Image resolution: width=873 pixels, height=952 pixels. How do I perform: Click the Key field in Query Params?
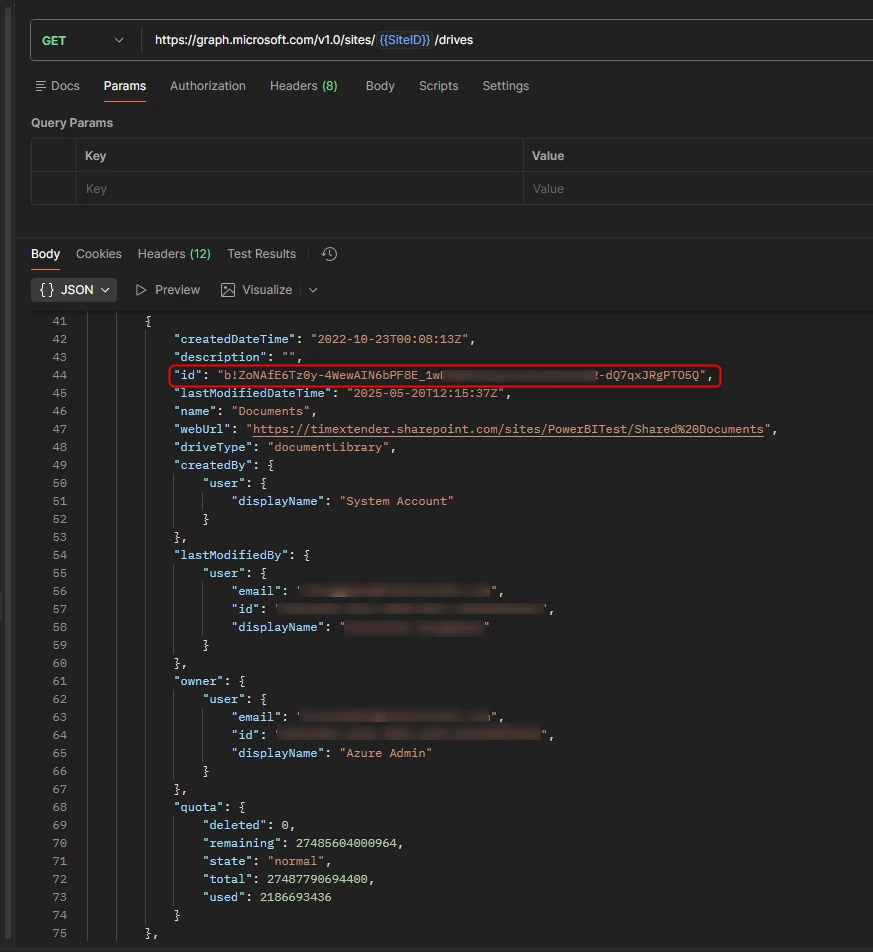[298, 189]
